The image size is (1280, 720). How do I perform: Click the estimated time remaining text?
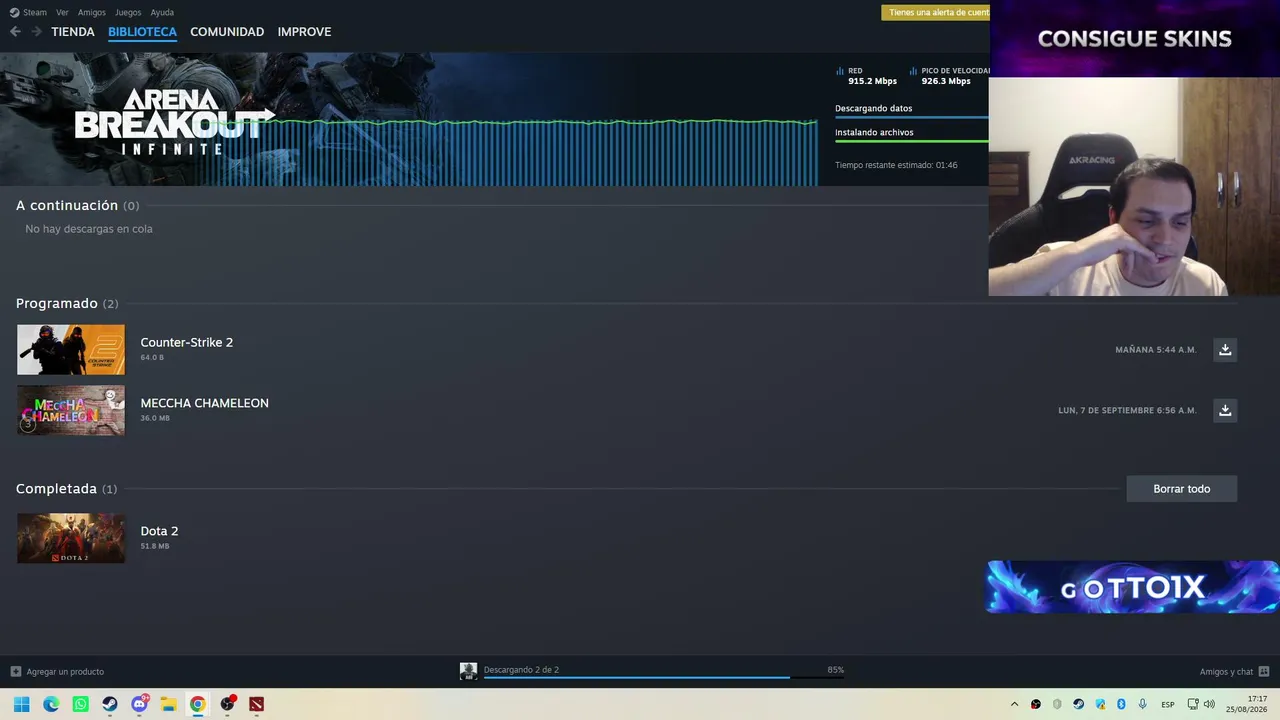(896, 165)
